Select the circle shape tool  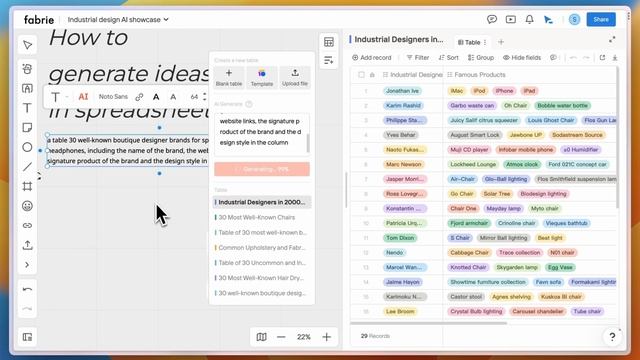(27, 147)
